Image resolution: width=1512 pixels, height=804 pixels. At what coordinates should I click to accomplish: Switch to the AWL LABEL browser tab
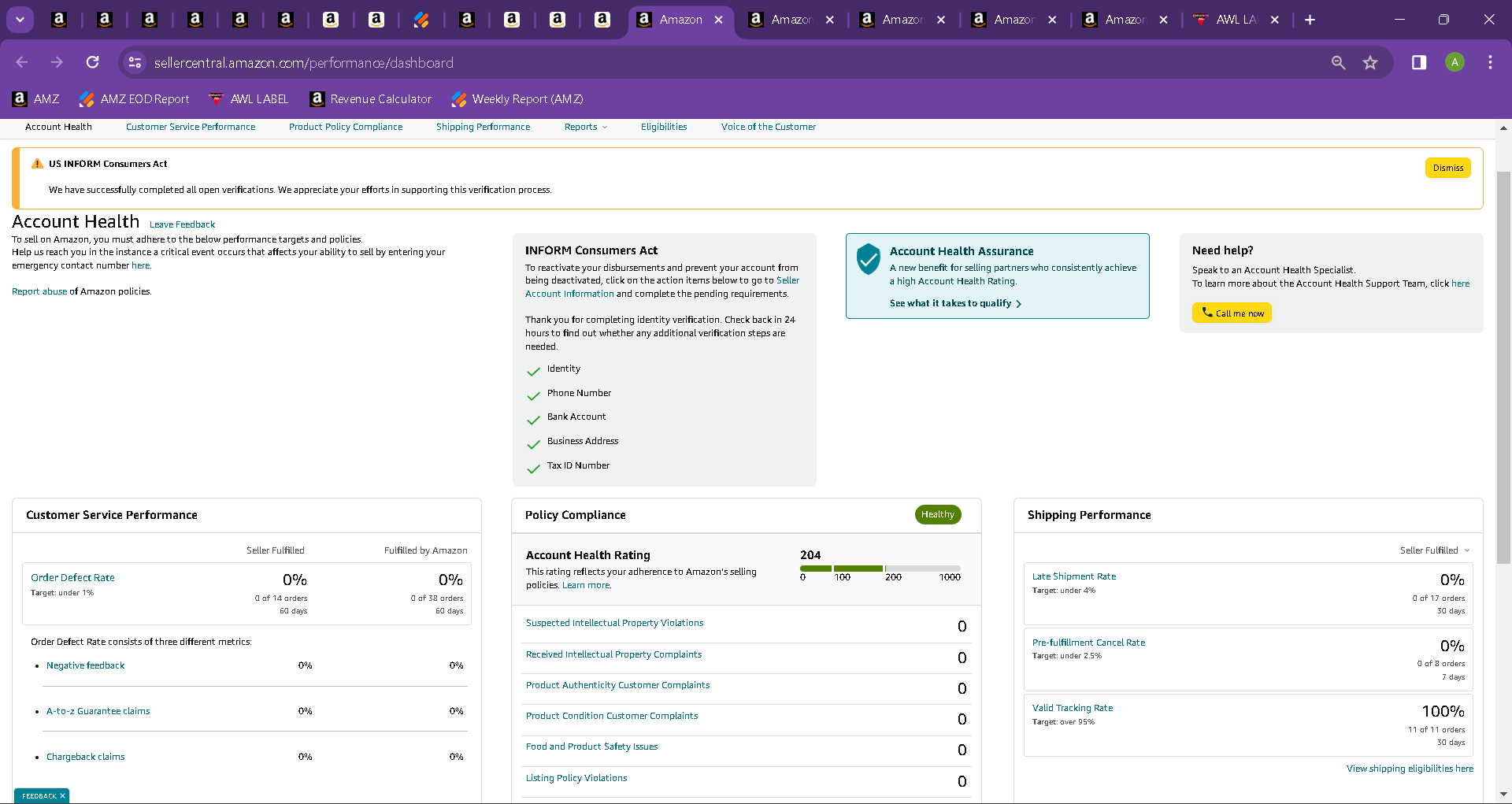[1236, 20]
